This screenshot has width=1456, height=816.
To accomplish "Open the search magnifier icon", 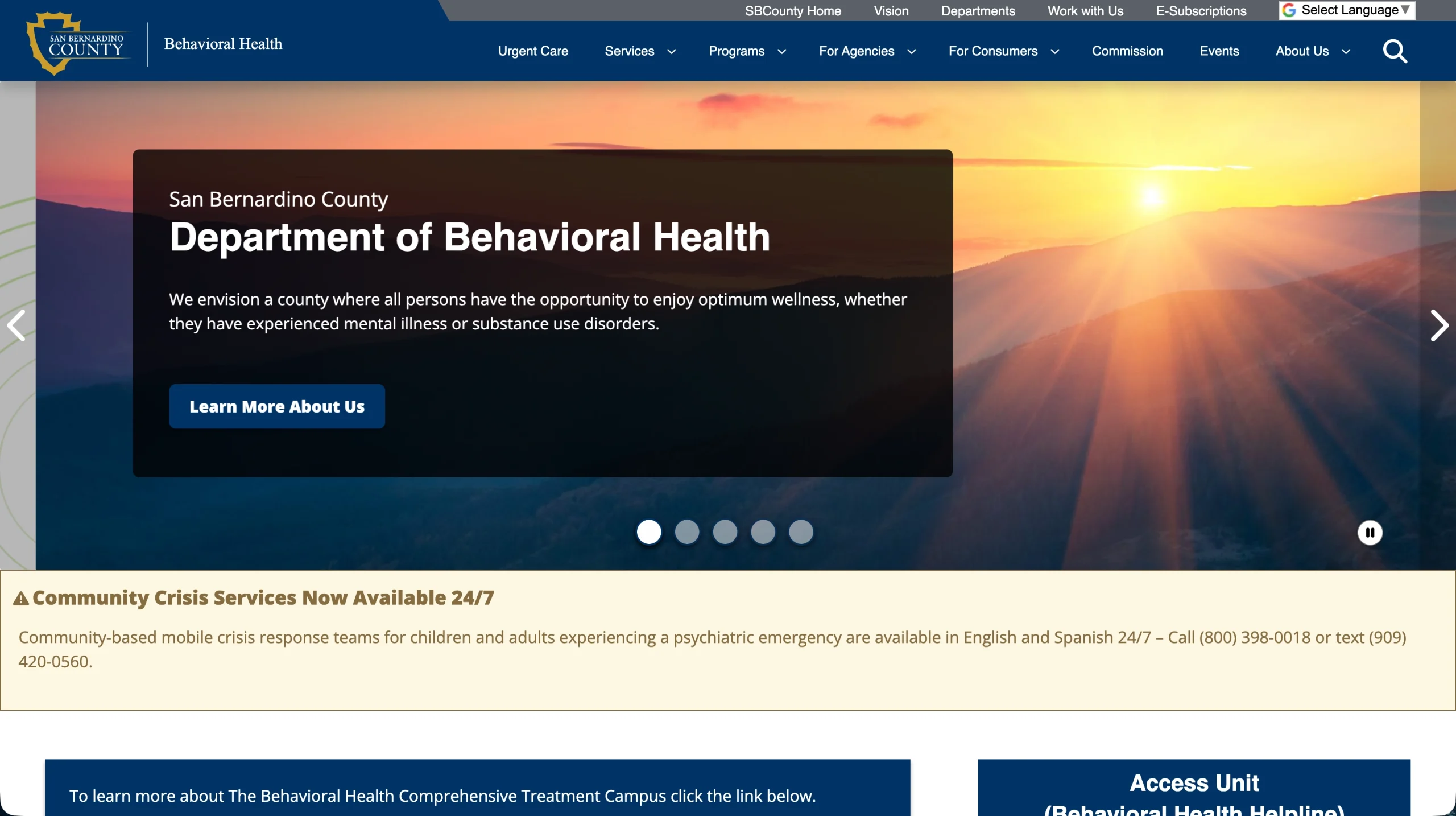I will pos(1395,51).
